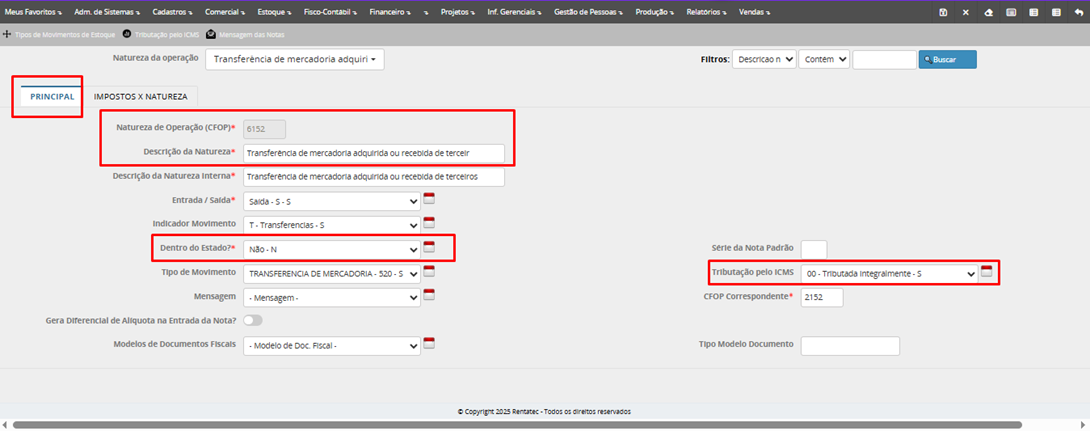Click the Buscar button
Image resolution: width=1090 pixels, height=431 pixels.
point(947,60)
